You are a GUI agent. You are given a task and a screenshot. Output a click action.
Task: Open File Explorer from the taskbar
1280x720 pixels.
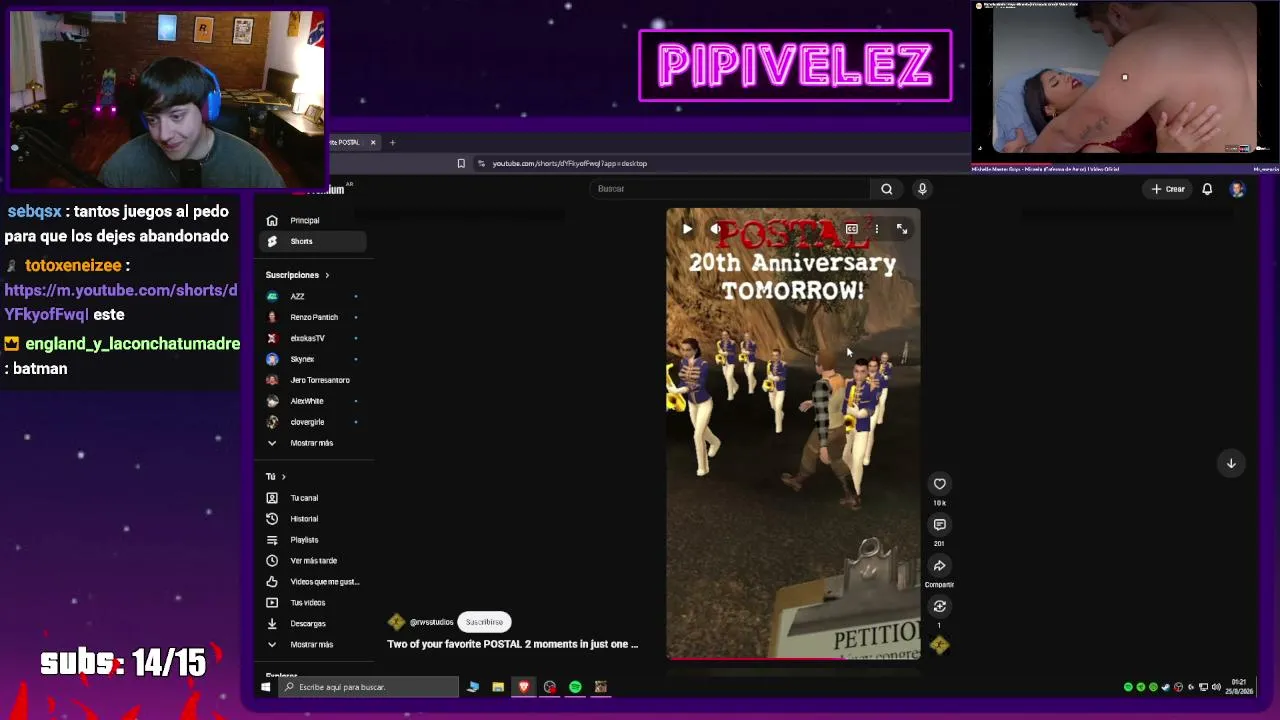pos(497,687)
